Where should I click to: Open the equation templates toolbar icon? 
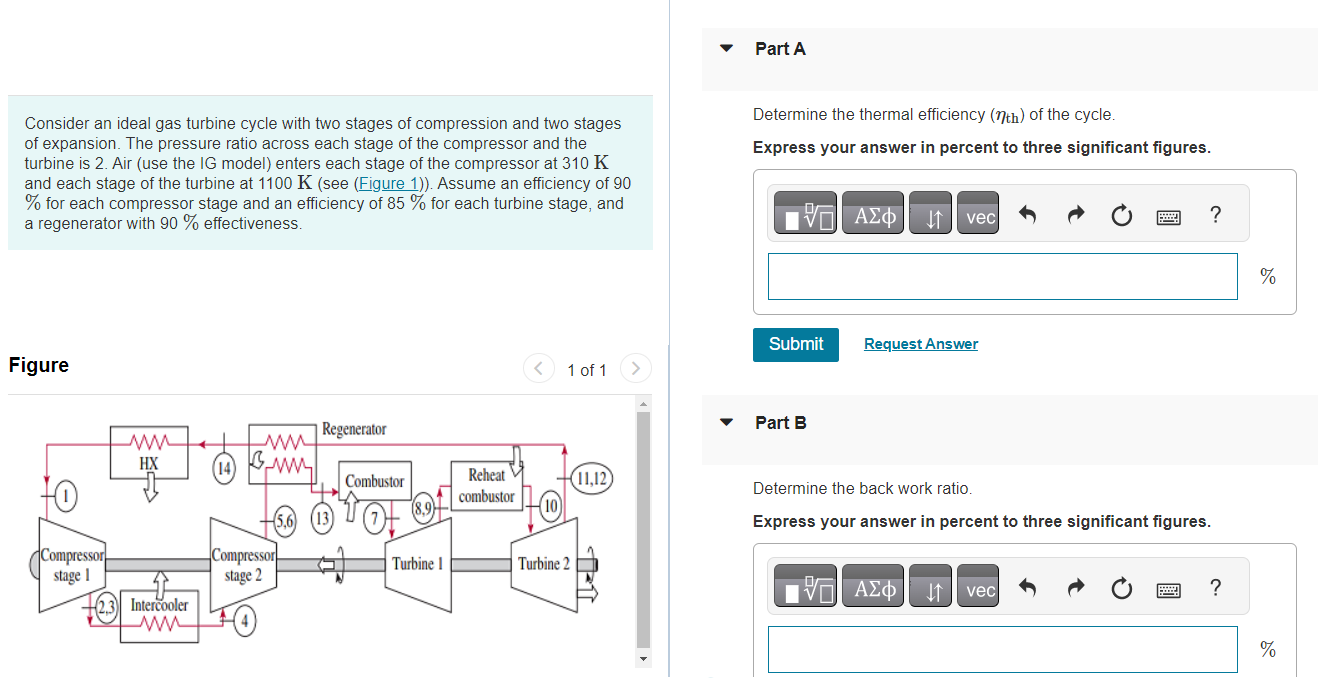[x=804, y=212]
